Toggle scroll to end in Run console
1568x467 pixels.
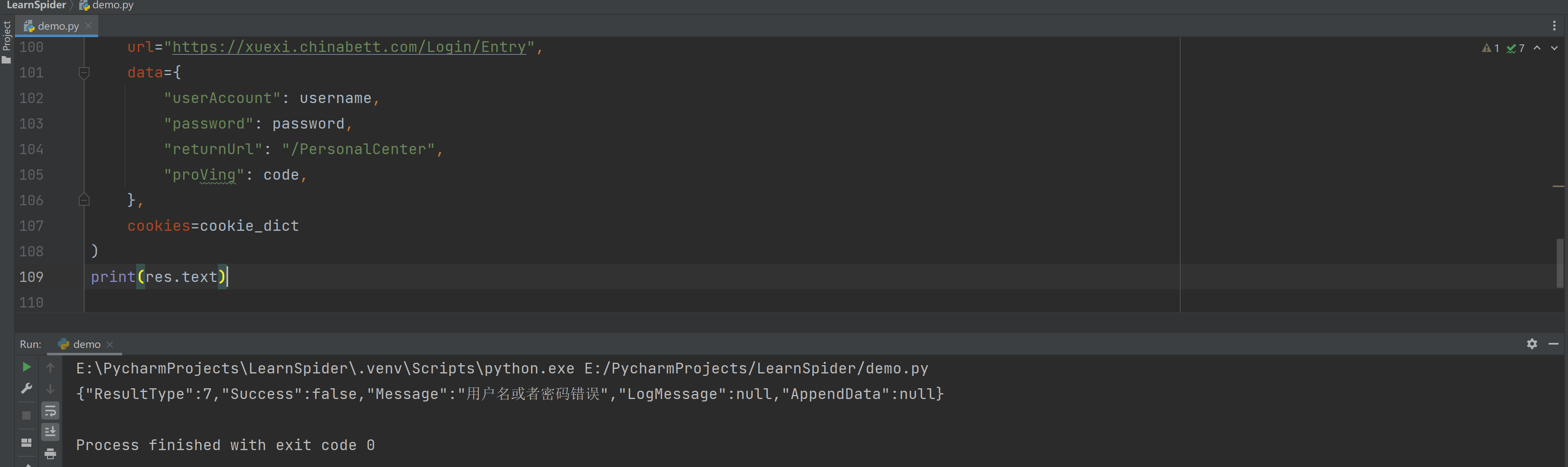(50, 432)
